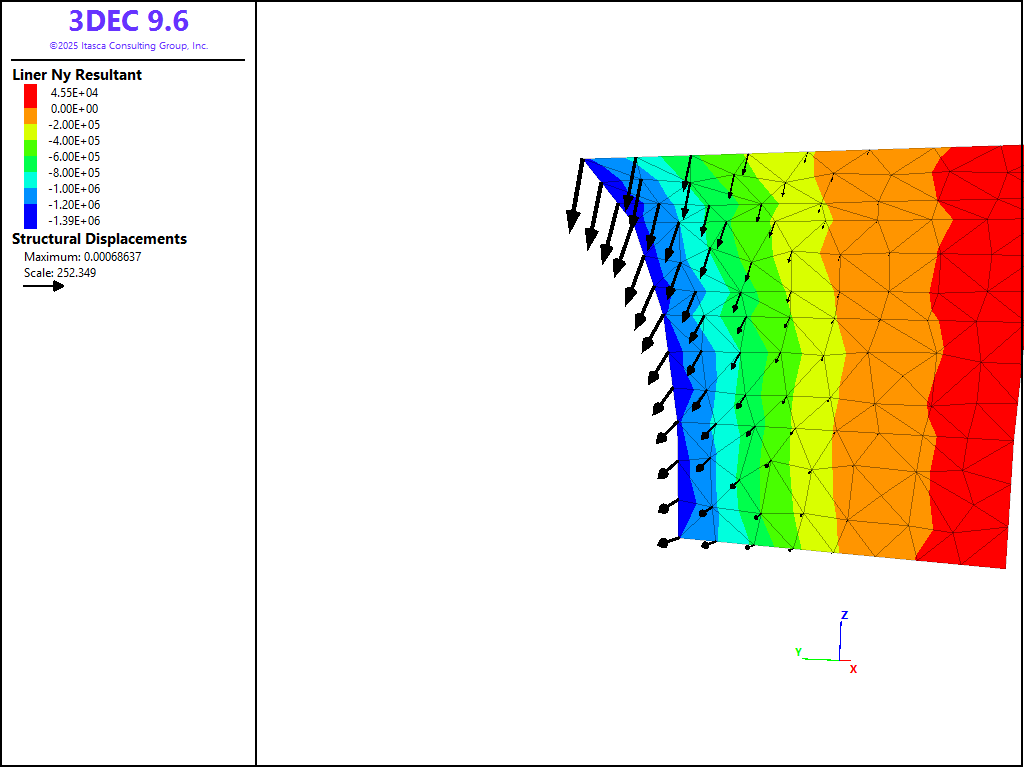This screenshot has width=1024, height=768.
Task: Pick the dark blue swatch at legend bottom
Action: coord(31,216)
